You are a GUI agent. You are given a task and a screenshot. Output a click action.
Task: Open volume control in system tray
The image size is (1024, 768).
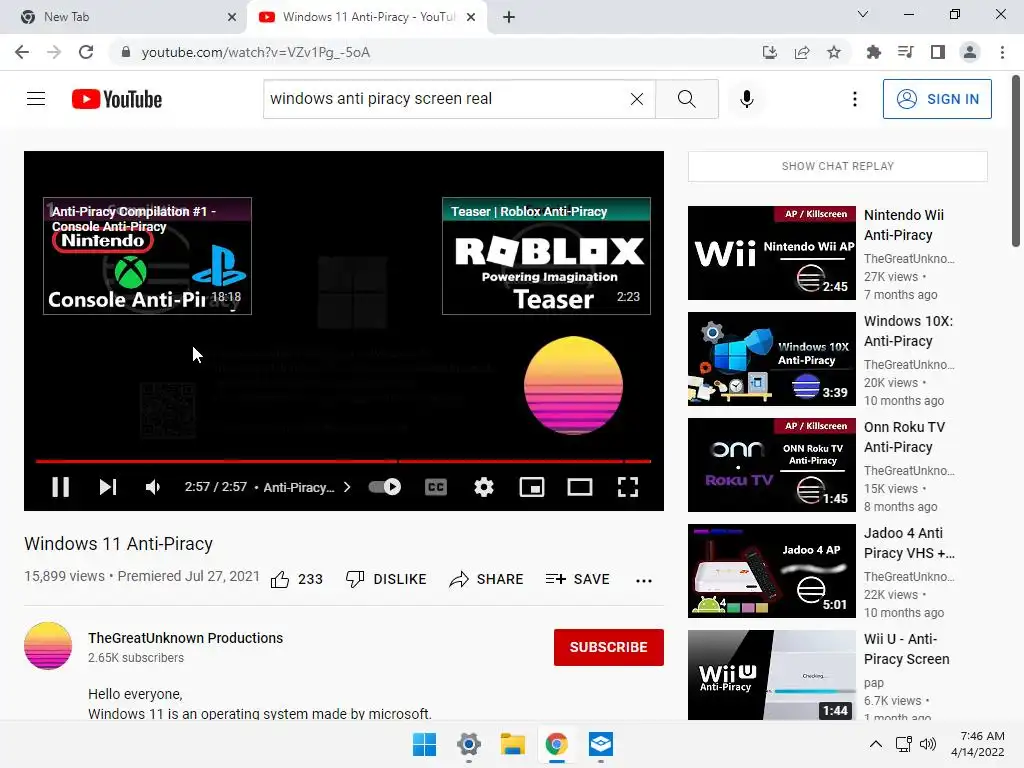click(x=927, y=744)
